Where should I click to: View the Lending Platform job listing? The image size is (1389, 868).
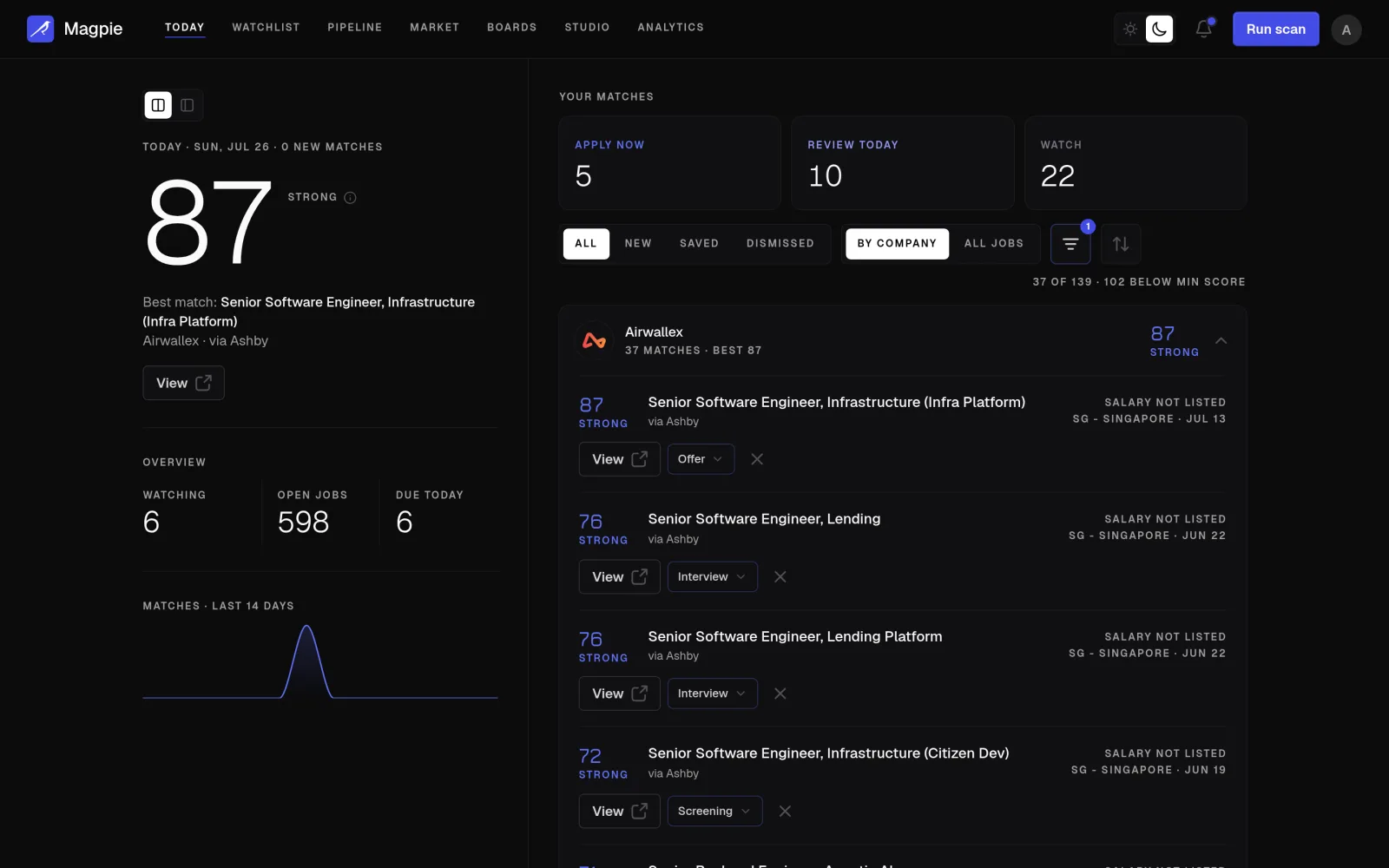pyautogui.click(x=619, y=694)
